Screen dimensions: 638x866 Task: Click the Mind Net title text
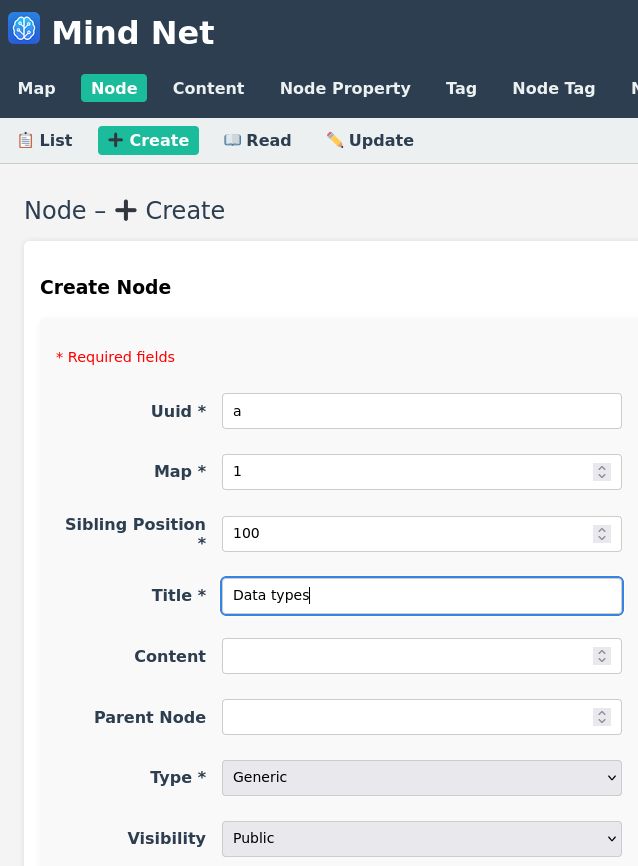click(x=133, y=33)
